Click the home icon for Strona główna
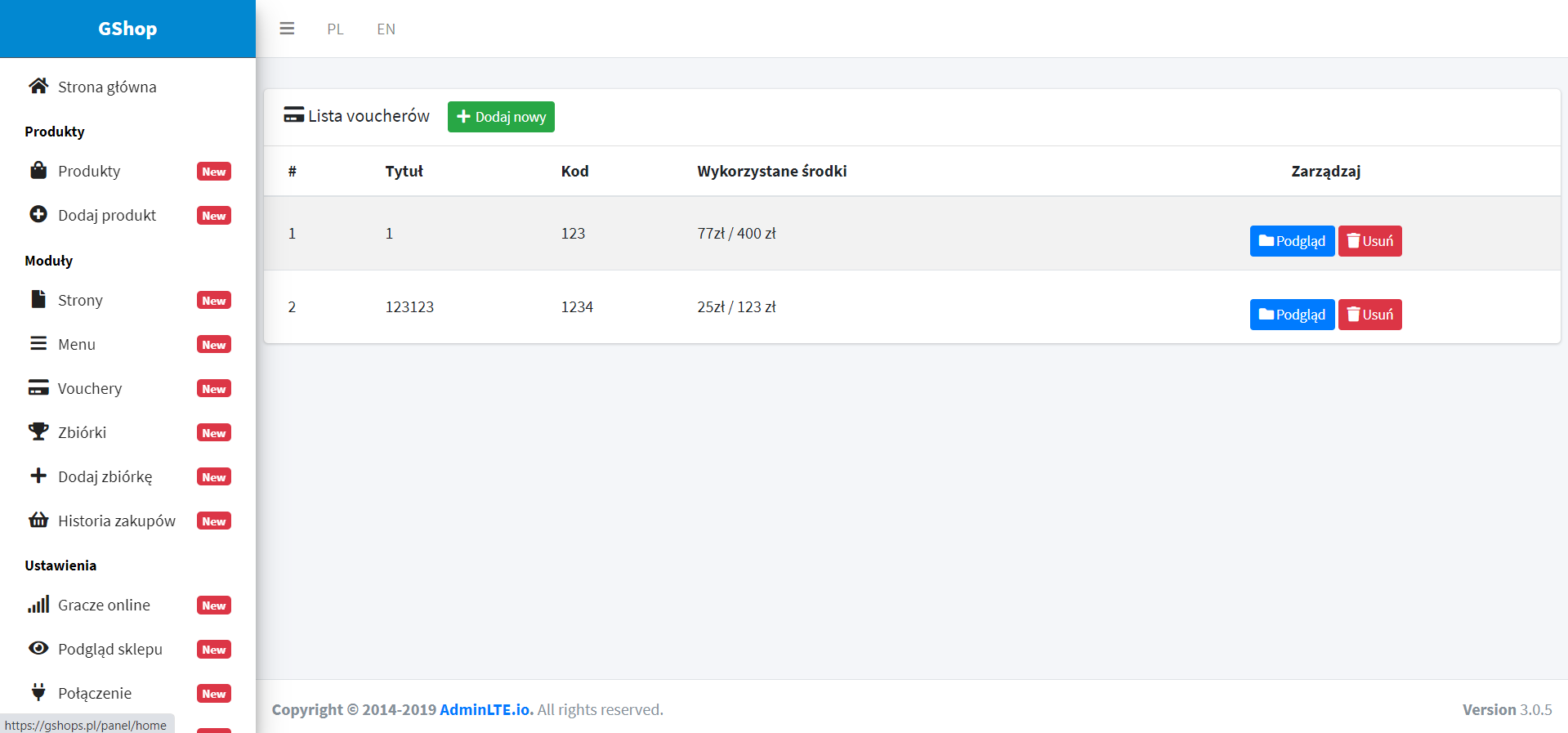1568x733 pixels. pyautogui.click(x=38, y=86)
